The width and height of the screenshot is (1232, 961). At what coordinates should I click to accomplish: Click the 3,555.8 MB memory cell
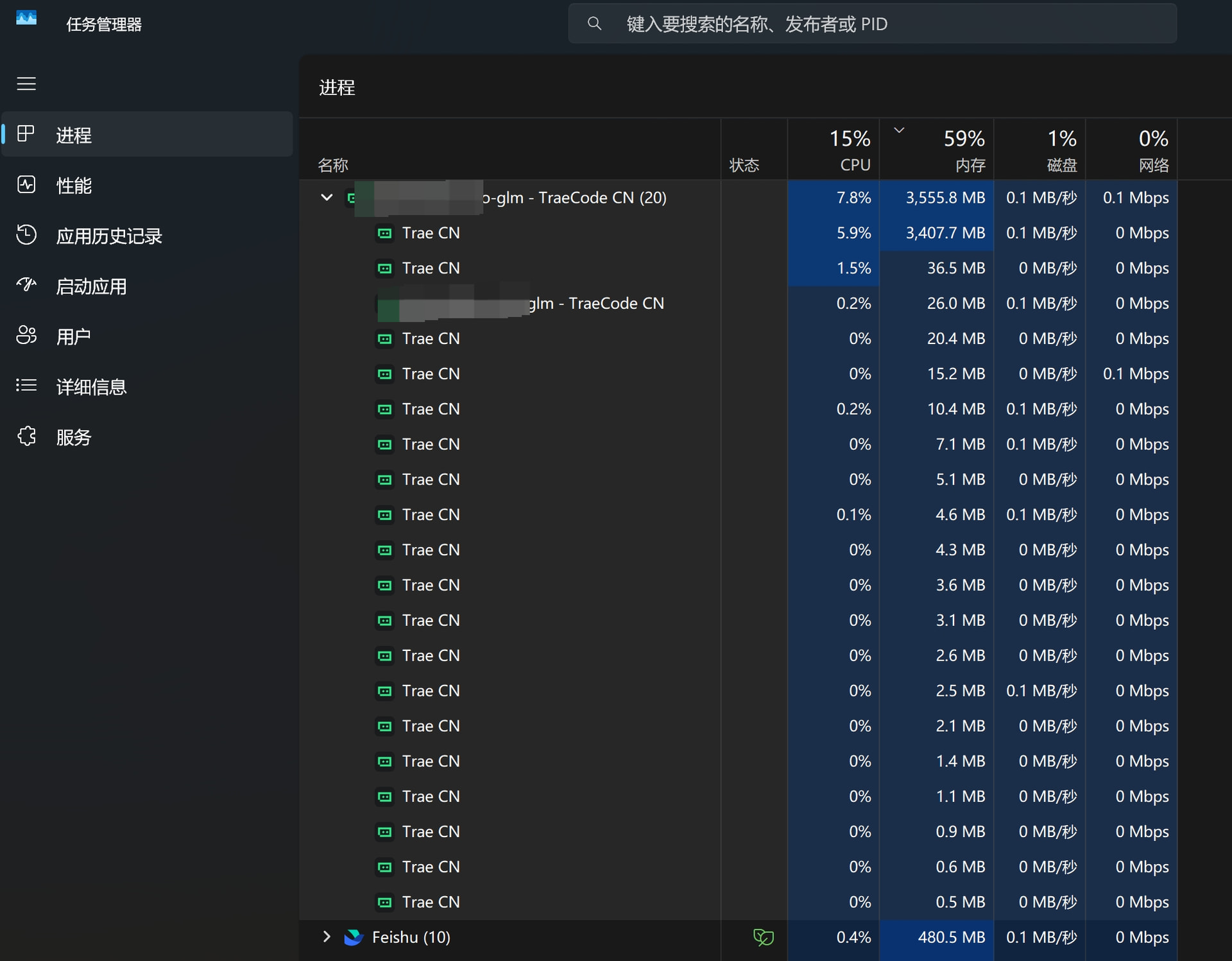936,198
